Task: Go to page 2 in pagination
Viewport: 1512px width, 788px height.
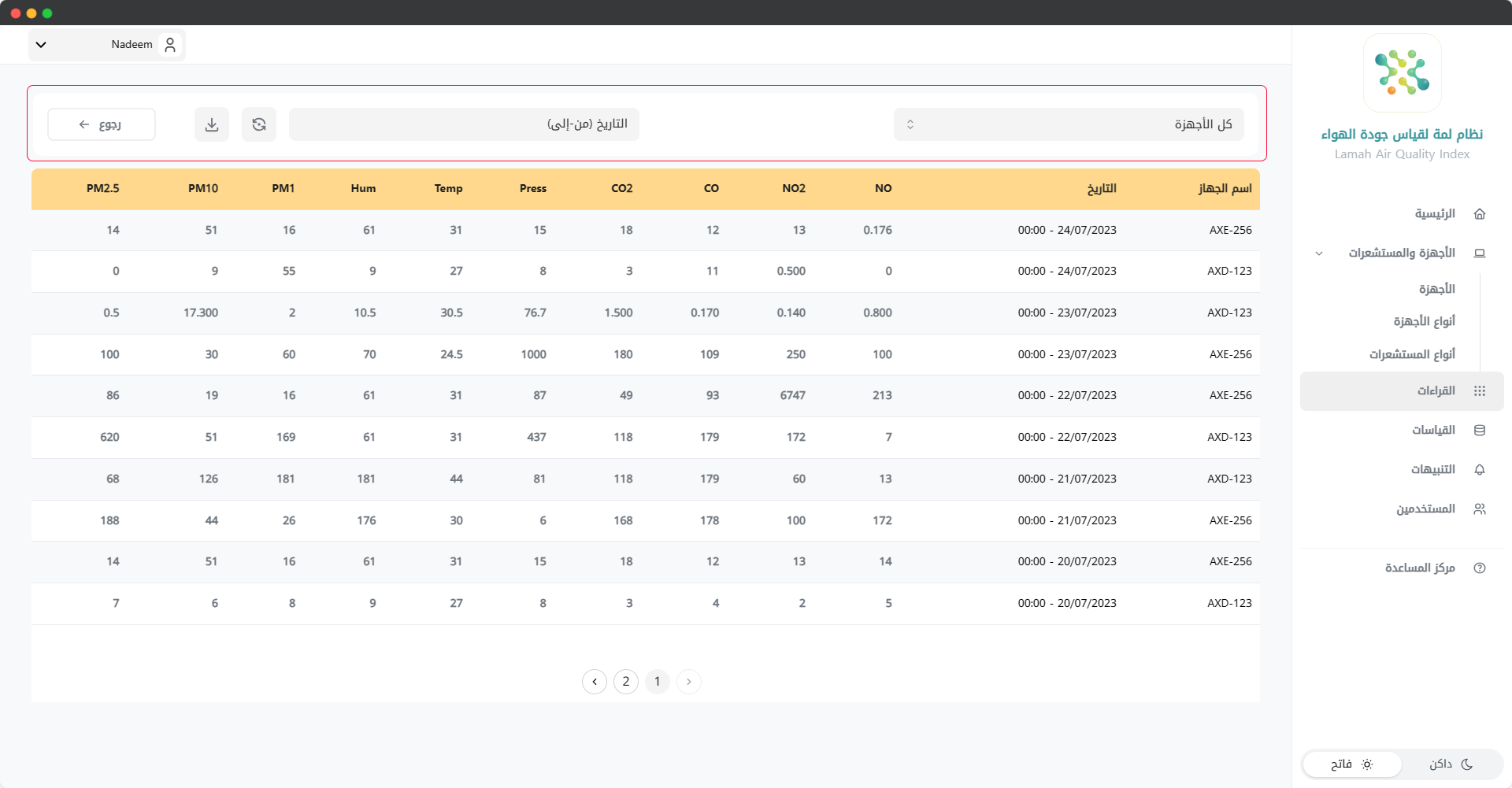Action: click(x=626, y=682)
